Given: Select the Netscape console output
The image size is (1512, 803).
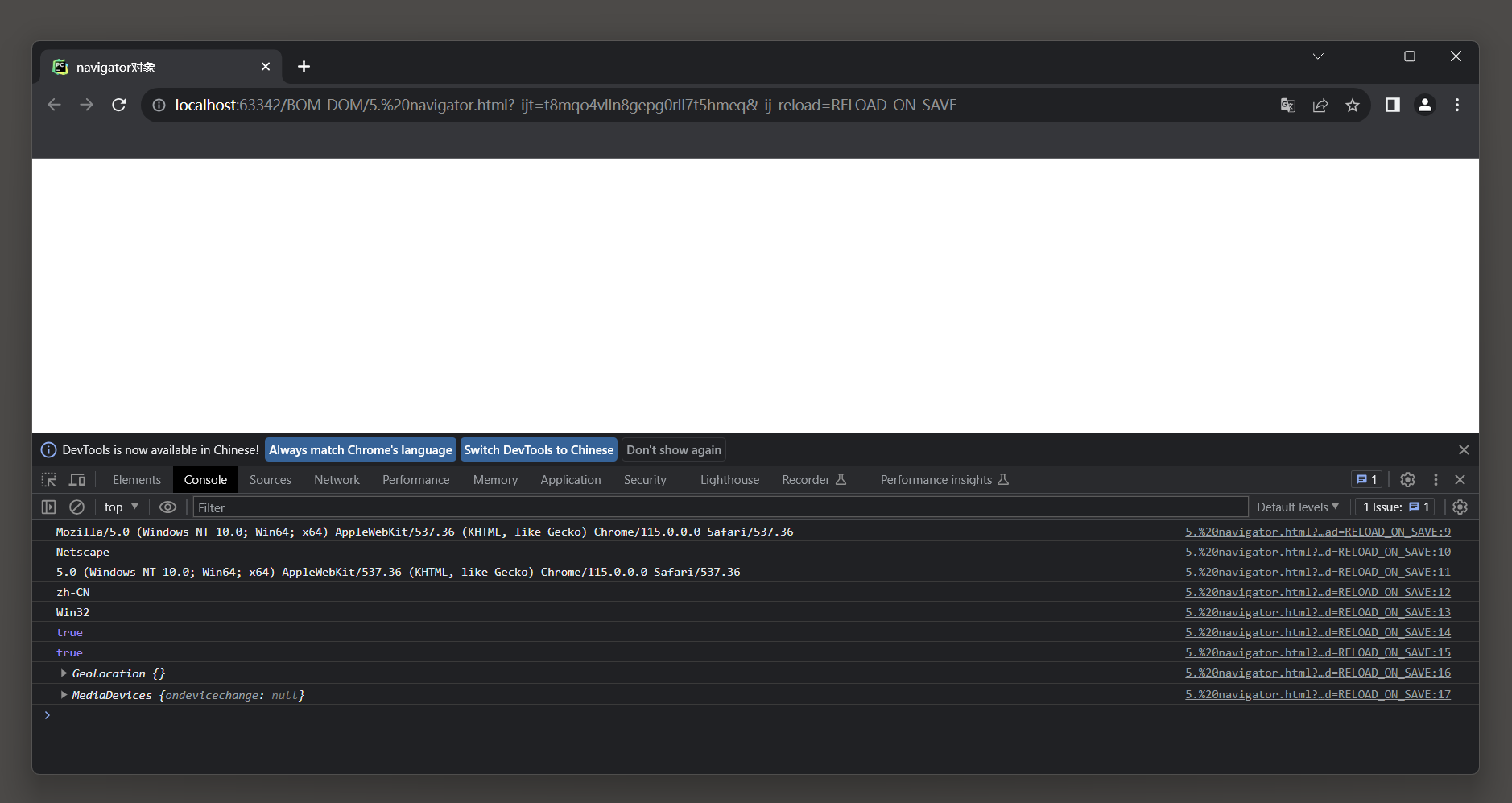Looking at the screenshot, I should 83,552.
